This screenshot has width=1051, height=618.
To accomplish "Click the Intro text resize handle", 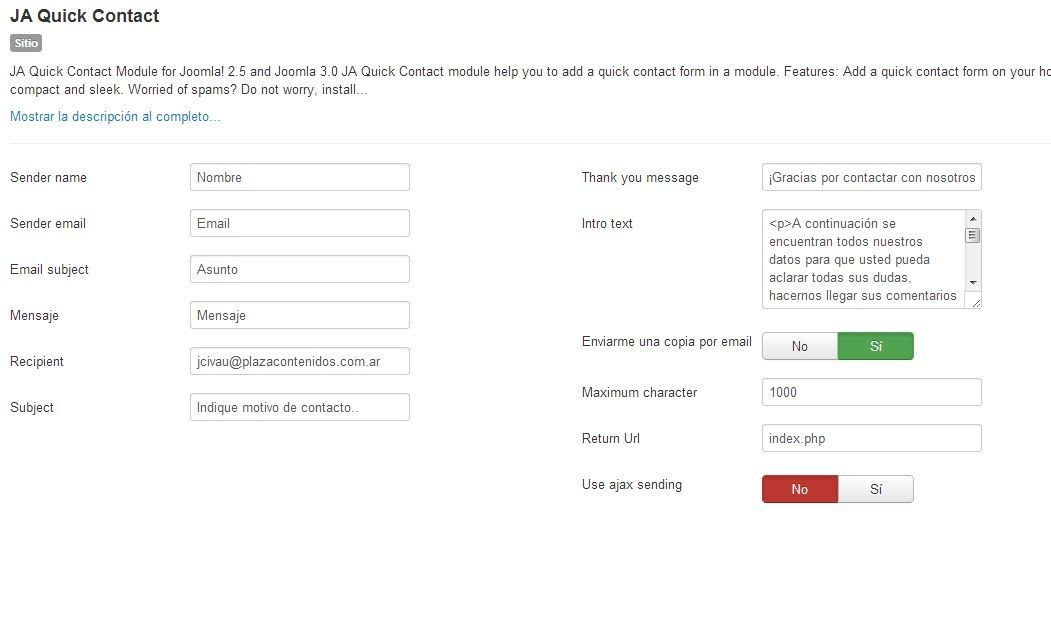I will tap(975, 303).
